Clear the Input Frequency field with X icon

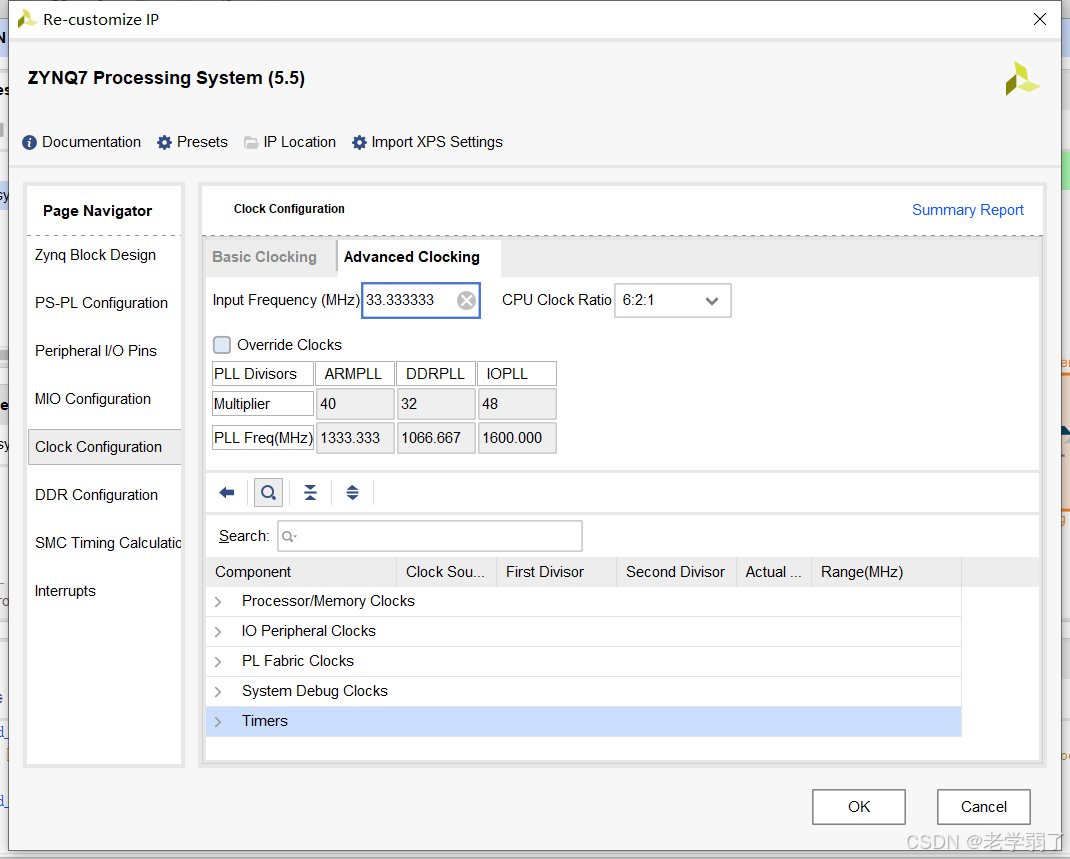(466, 300)
